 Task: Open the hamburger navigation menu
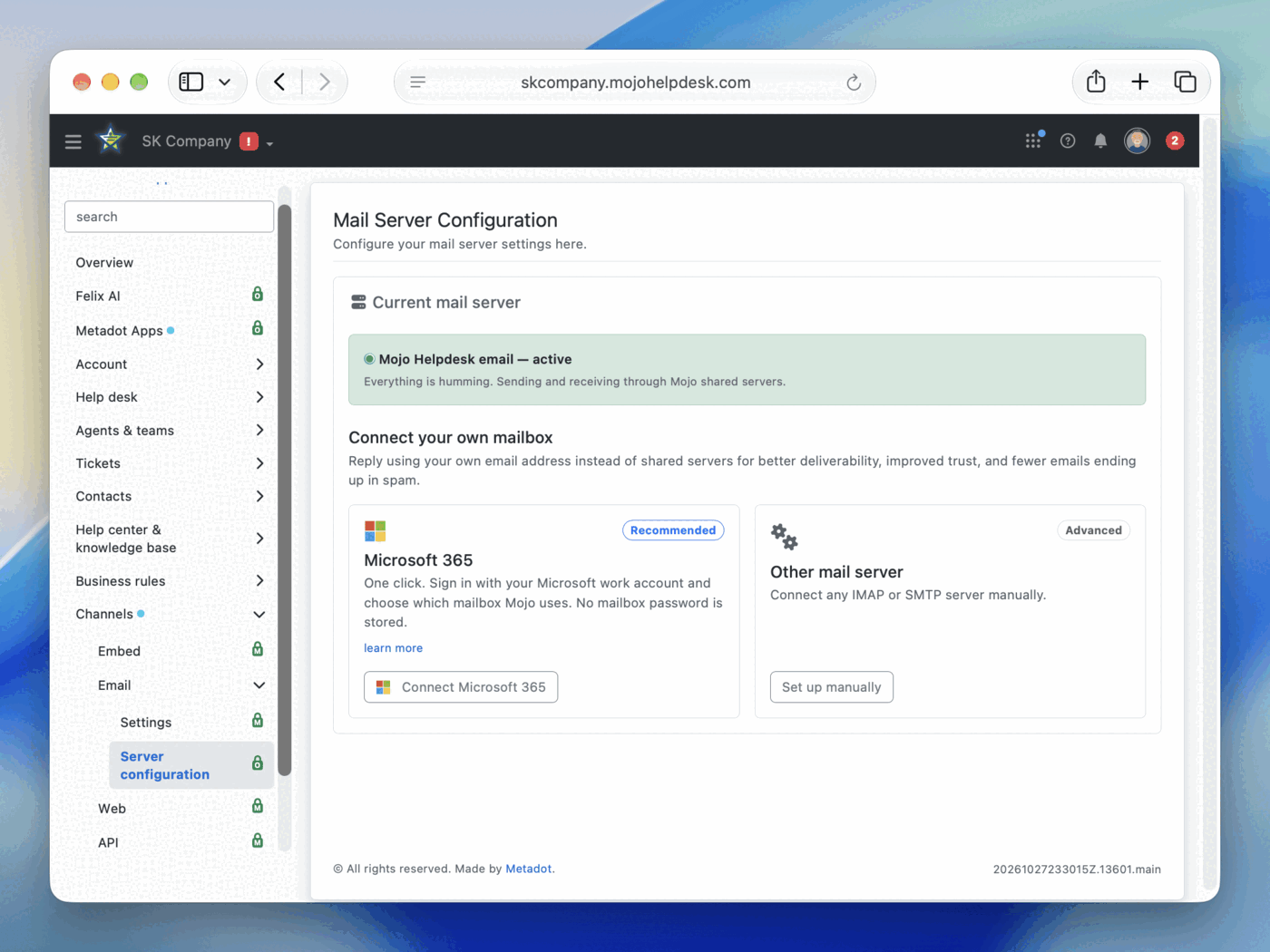coord(73,141)
